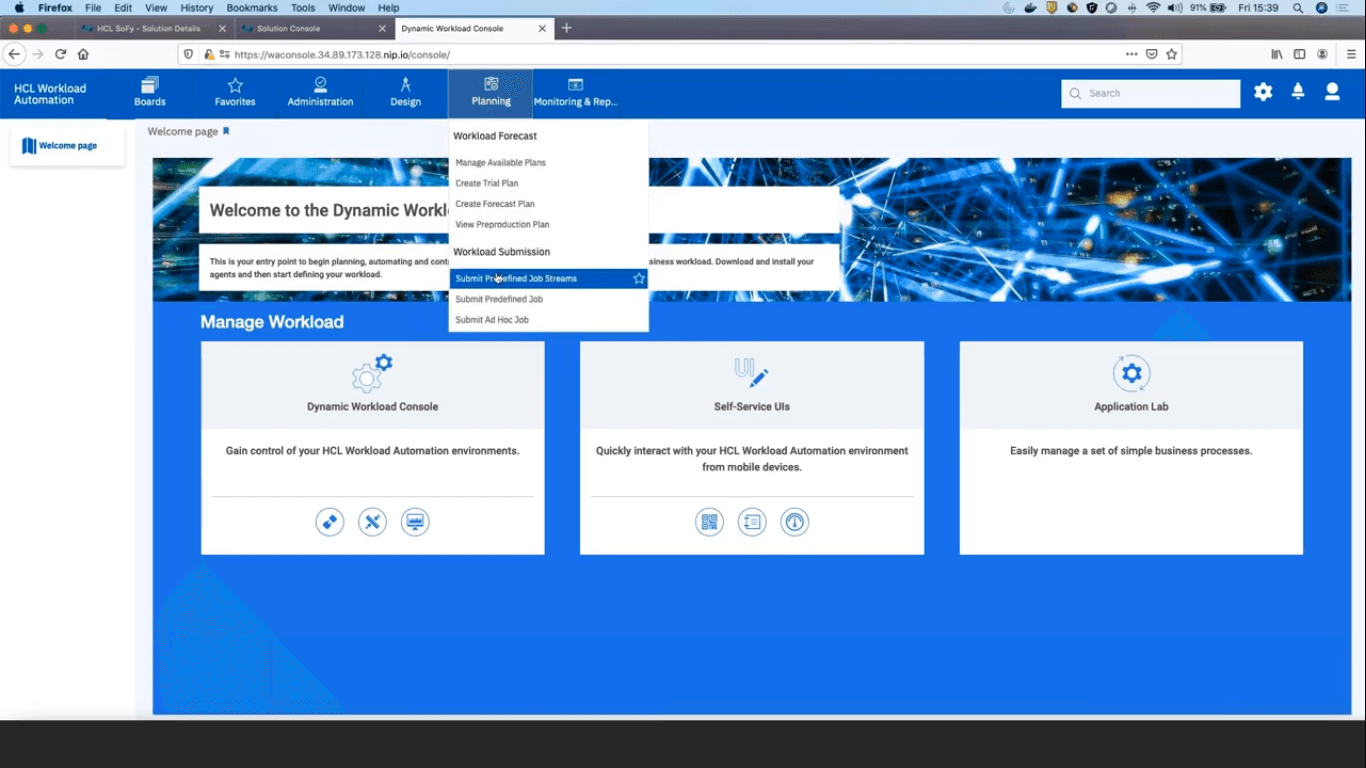1366x768 pixels.
Task: Click the Create Trial Plan link
Action: 487,183
